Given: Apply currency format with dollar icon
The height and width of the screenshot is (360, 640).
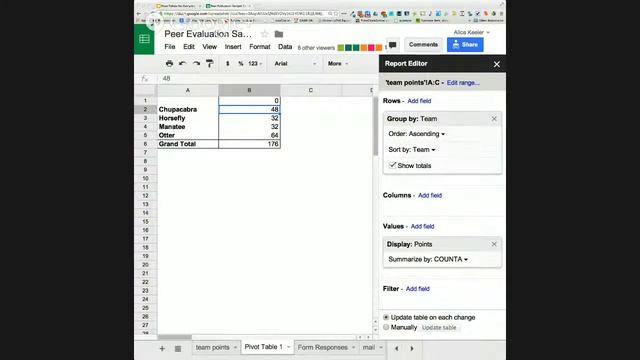Looking at the screenshot, I should 227,64.
